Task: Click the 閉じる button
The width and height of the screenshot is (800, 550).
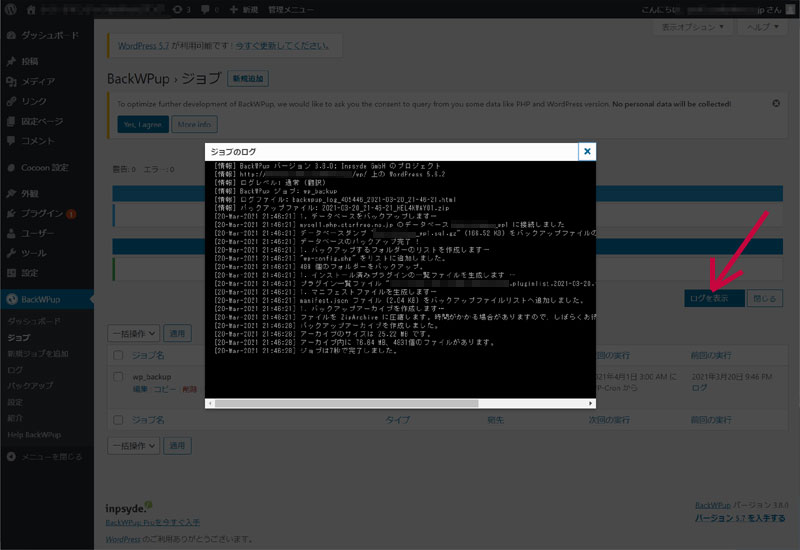Action: tap(765, 298)
